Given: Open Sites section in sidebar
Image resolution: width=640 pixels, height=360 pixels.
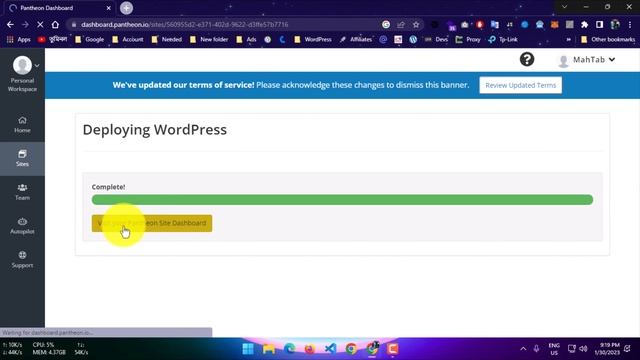Looking at the screenshot, I should 22,158.
